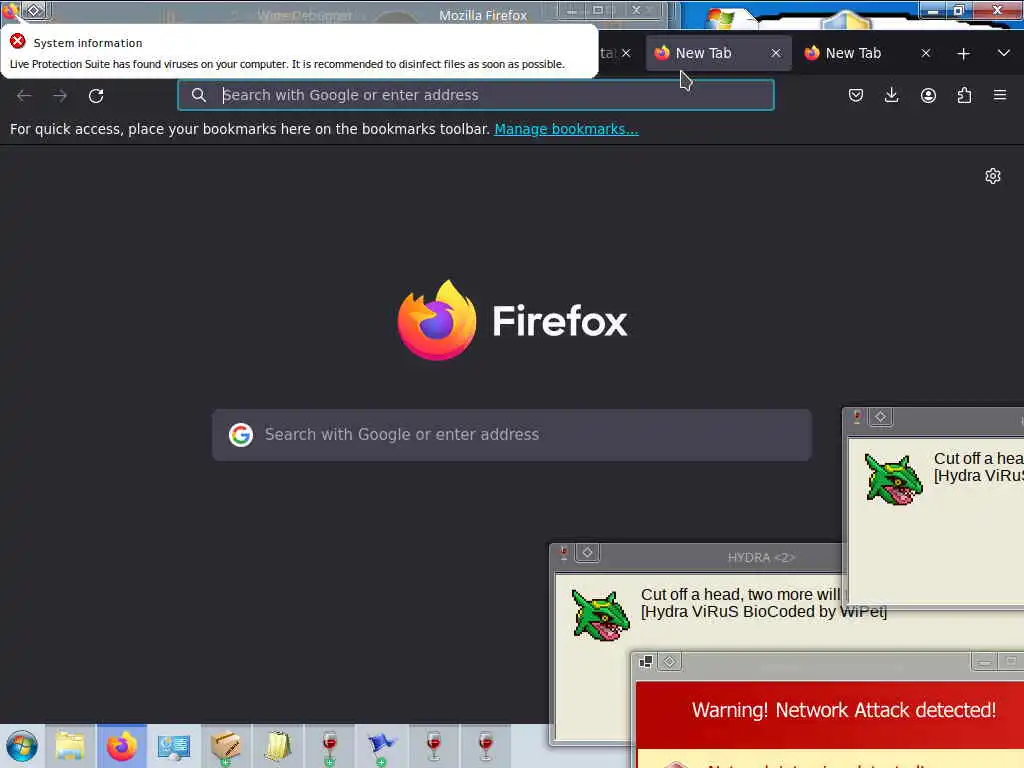Focus the top address bar field
Viewport: 1024px width, 768px height.
pos(475,95)
